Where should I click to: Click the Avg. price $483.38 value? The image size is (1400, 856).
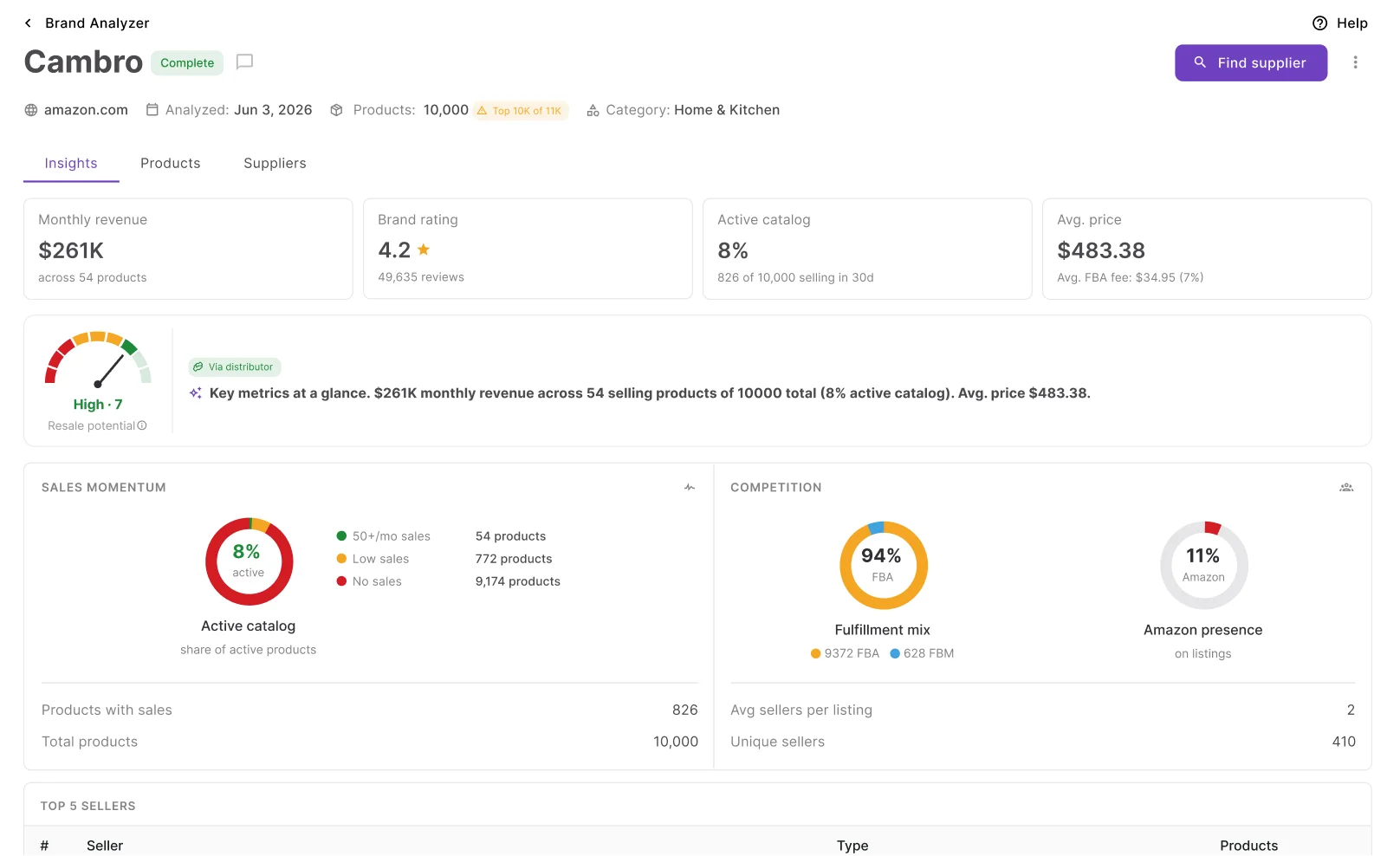[x=1101, y=250]
